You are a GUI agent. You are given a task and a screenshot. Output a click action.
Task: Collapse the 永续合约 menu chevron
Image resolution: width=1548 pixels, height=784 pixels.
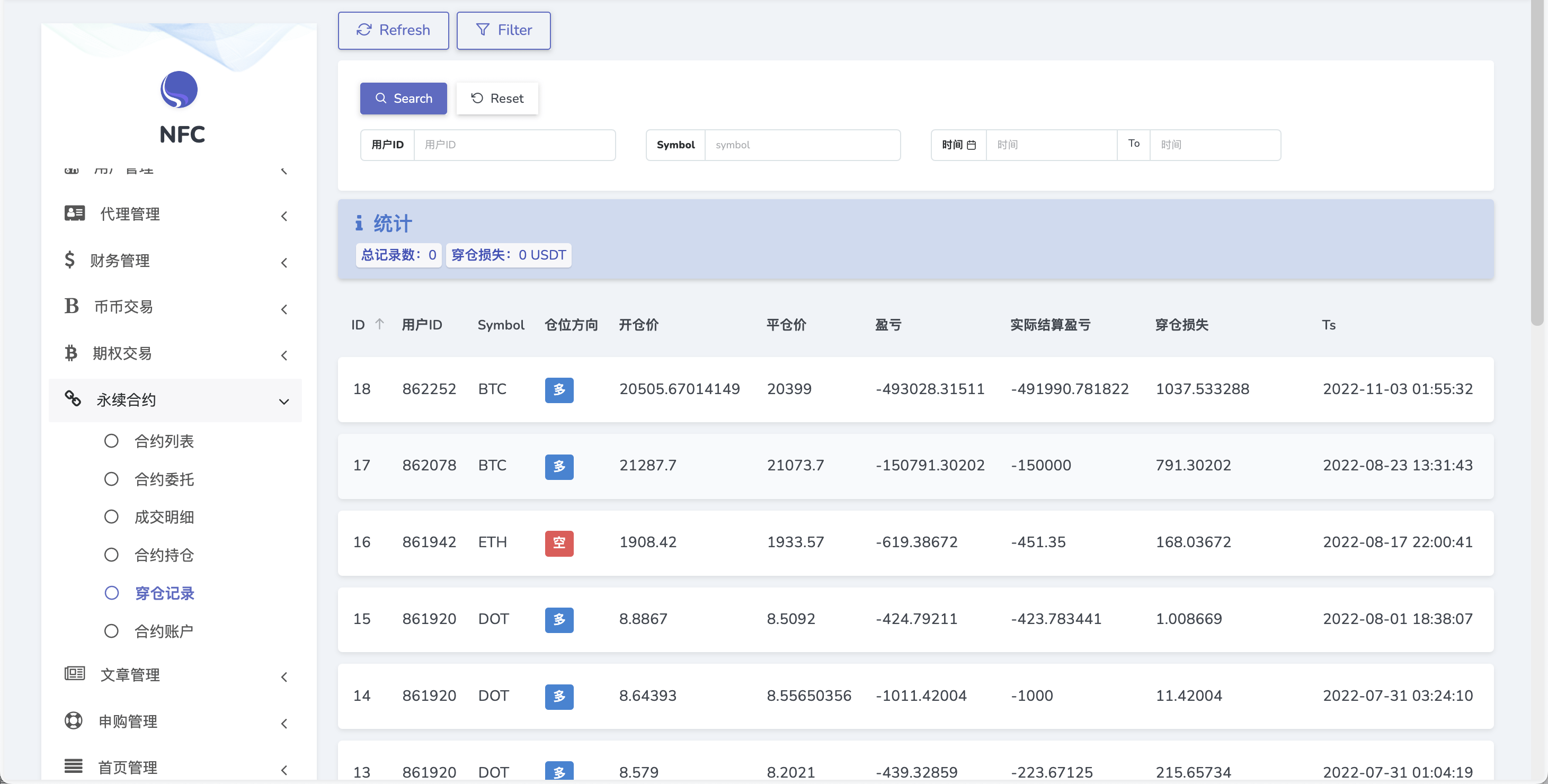(283, 402)
